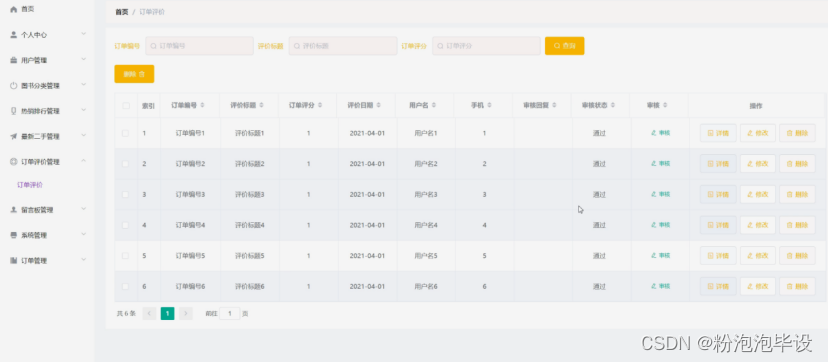Select the 订单评价 submenu item

point(30,185)
